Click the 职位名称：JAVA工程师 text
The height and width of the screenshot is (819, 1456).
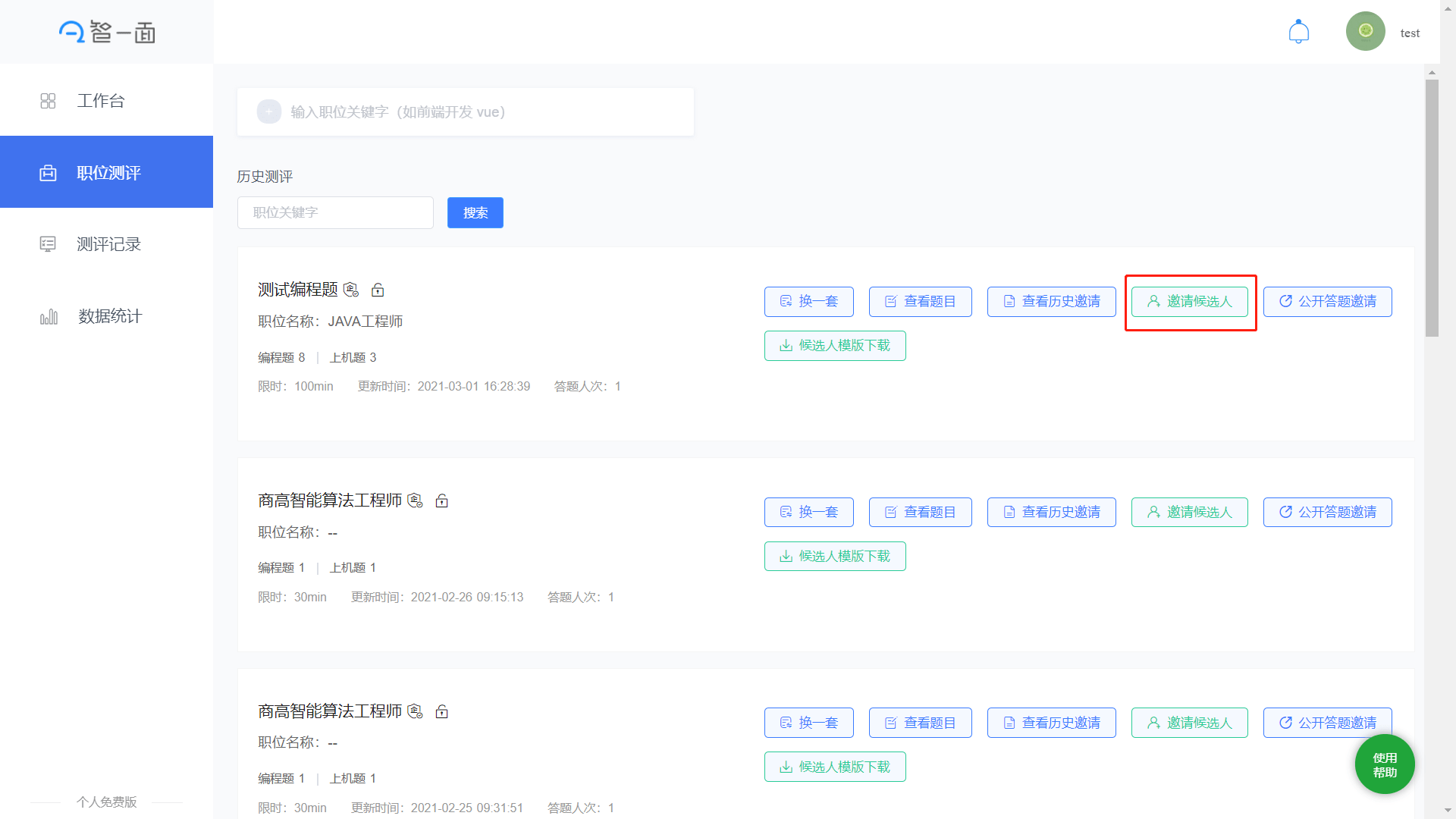tap(330, 322)
